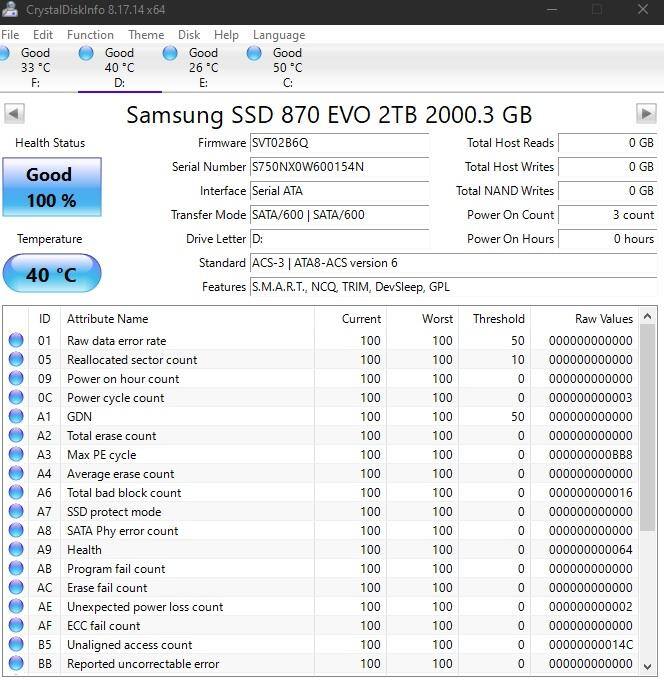Go to the next disk arrow
The image size is (664, 680).
tap(646, 114)
